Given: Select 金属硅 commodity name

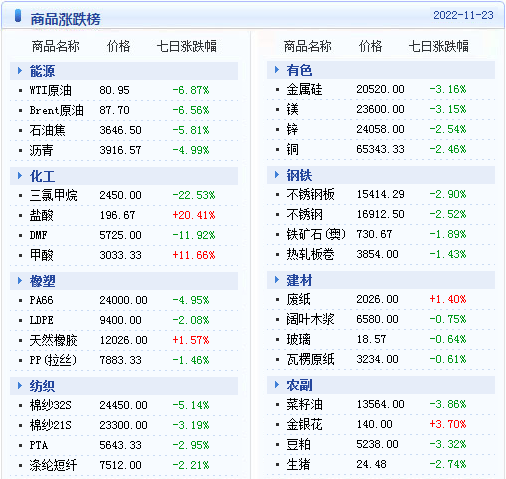Looking at the screenshot, I should [x=304, y=89].
